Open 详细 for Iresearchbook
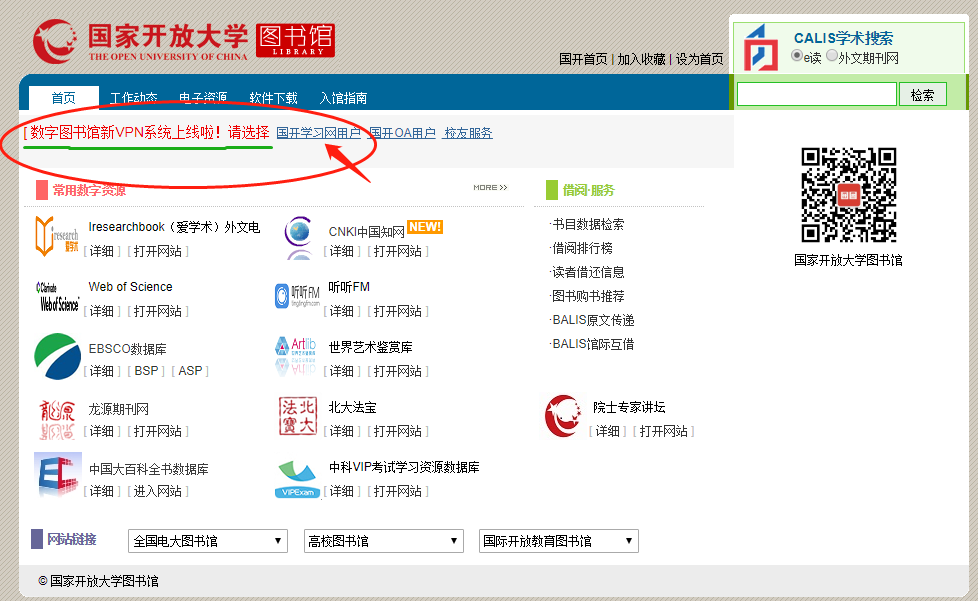The width and height of the screenshot is (978, 601). pyautogui.click(x=102, y=251)
